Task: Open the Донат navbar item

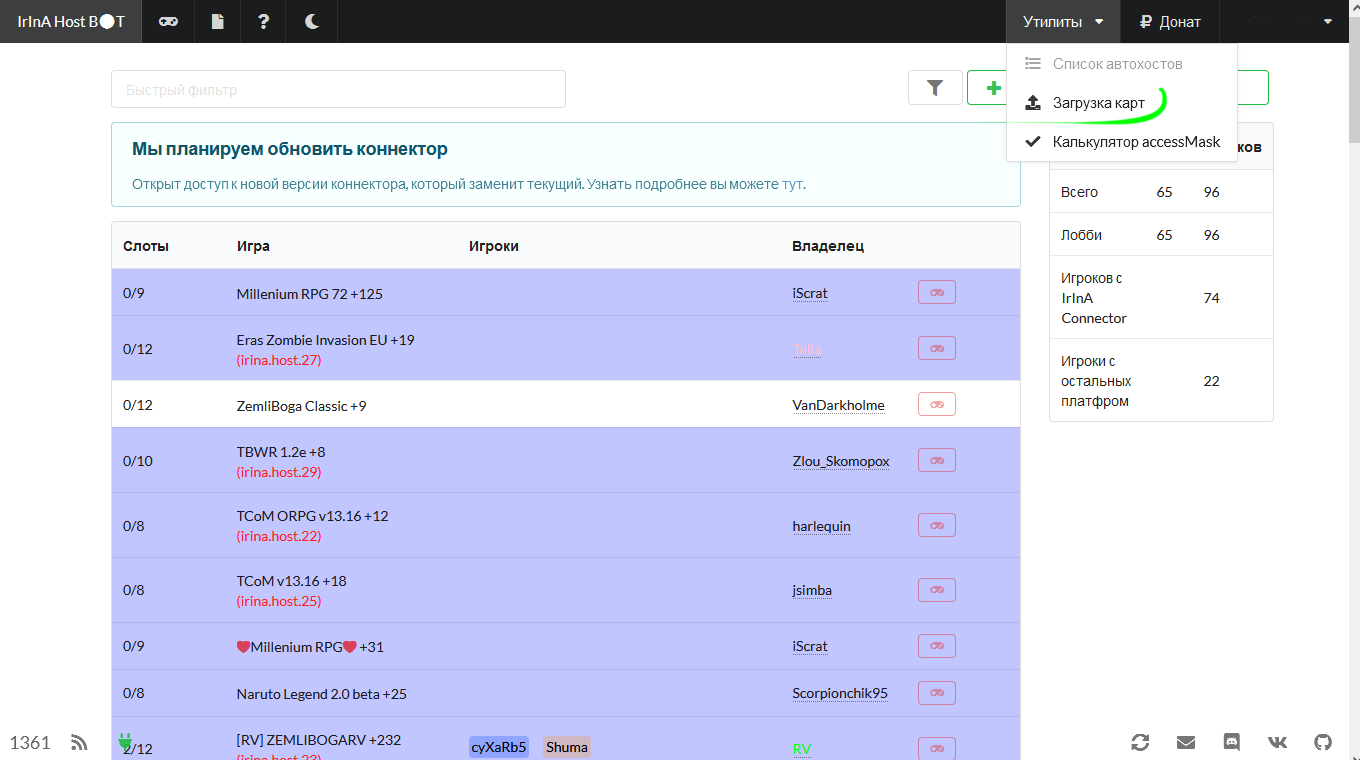Action: click(1170, 21)
